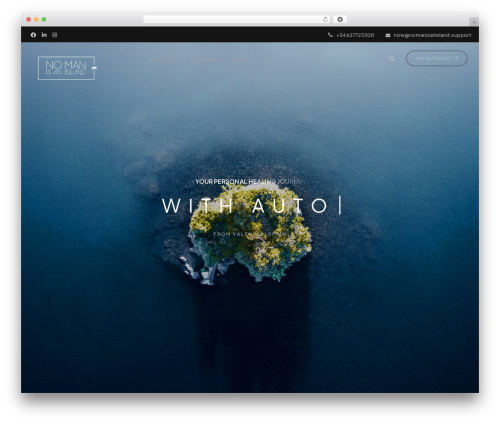Viewport: 500px width, 423px height.
Task: Click the Get In Touch button
Action: pyautogui.click(x=437, y=58)
